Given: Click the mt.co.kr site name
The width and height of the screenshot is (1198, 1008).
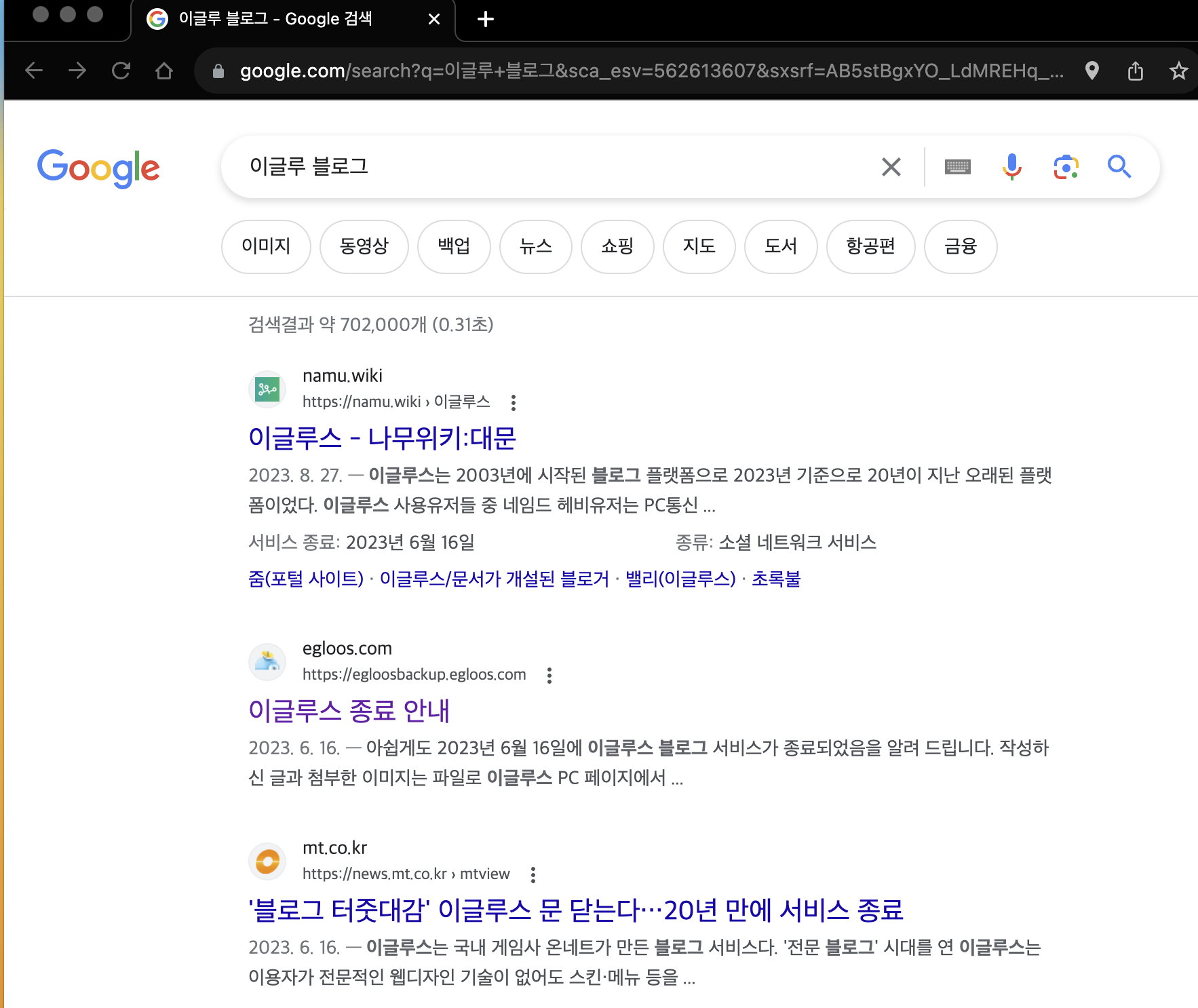Looking at the screenshot, I should (x=335, y=848).
